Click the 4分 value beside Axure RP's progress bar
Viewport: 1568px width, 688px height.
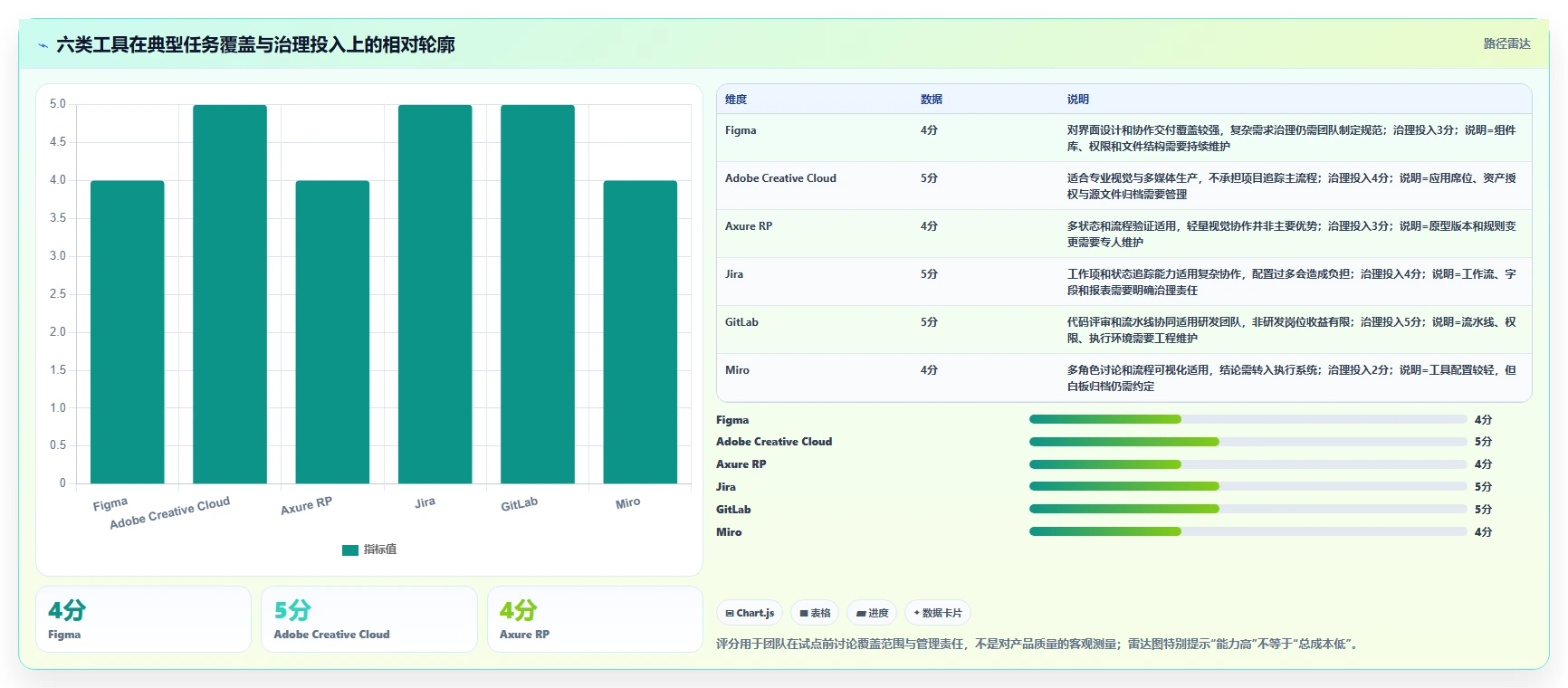pos(1483,464)
